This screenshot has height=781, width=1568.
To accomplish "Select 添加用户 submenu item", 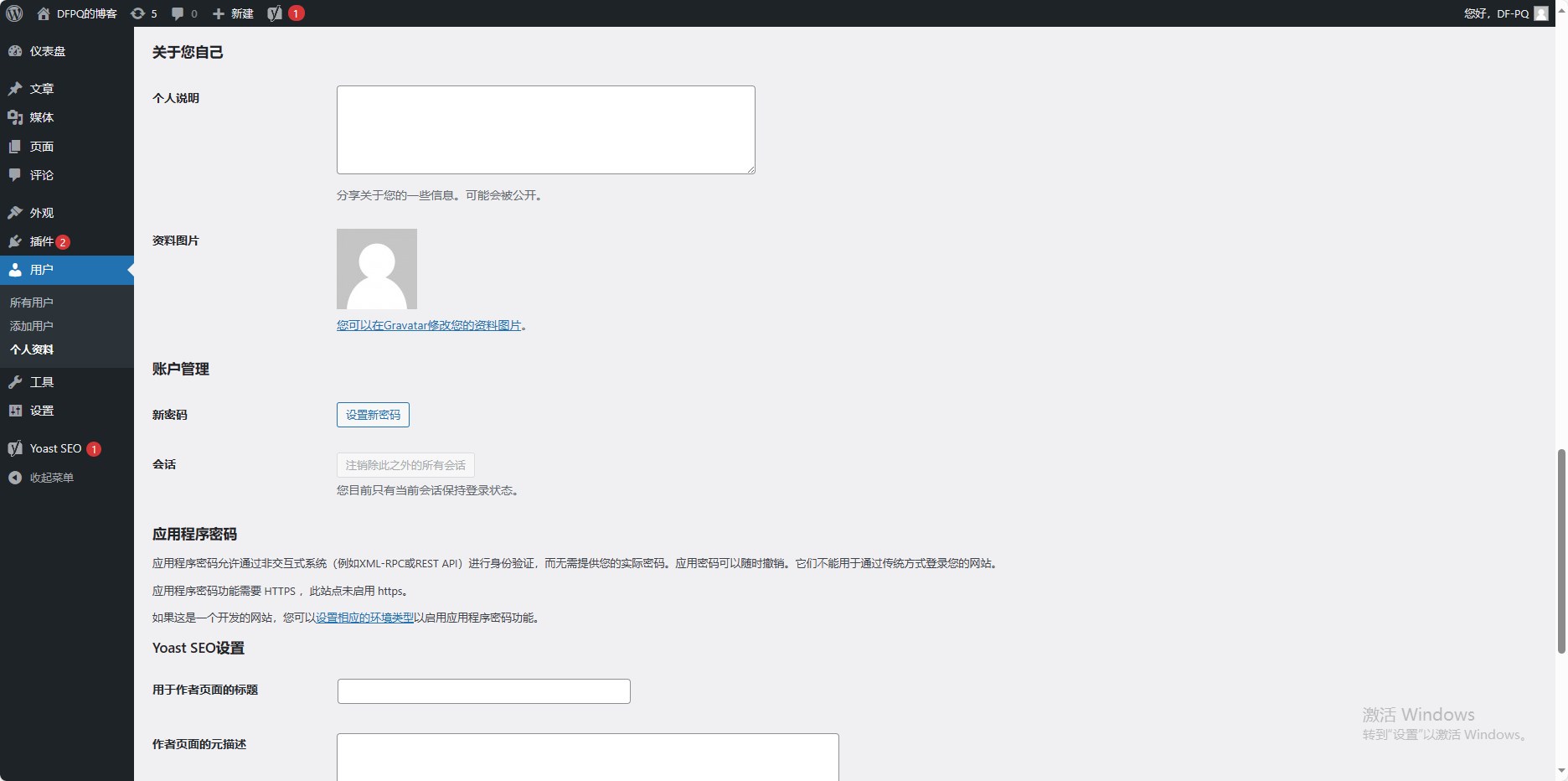I will pos(32,326).
